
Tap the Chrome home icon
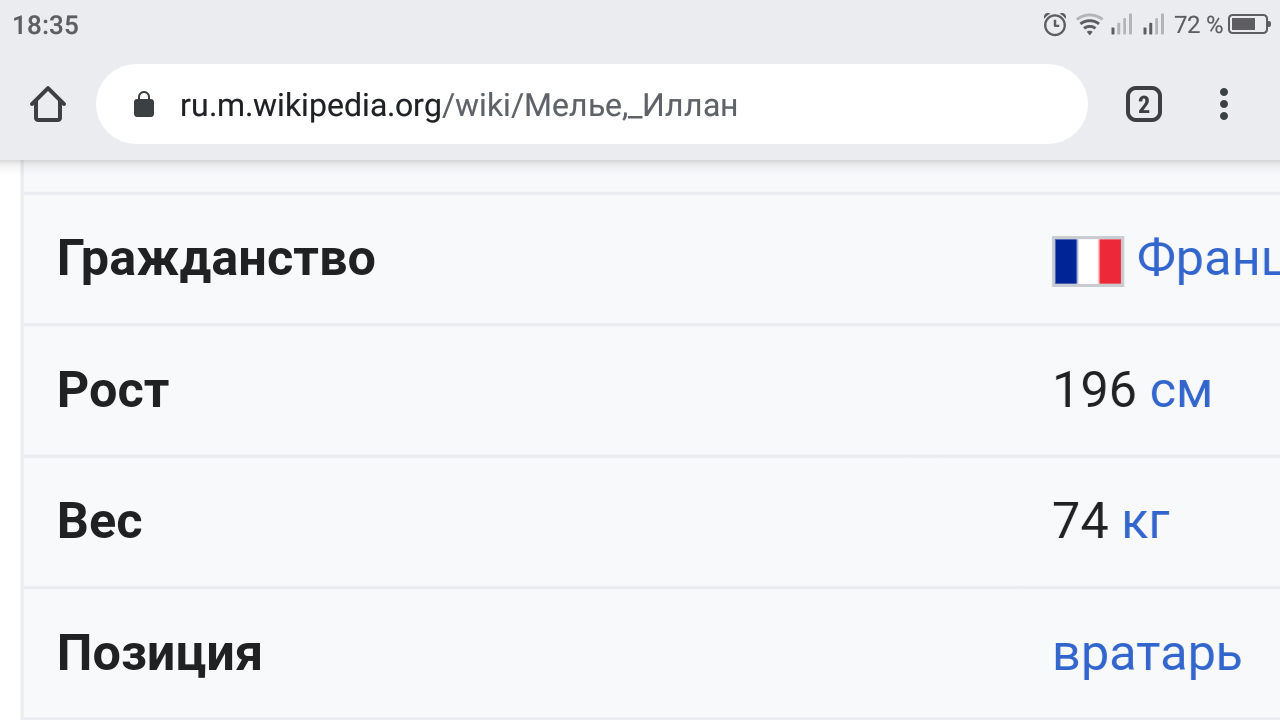[48, 105]
